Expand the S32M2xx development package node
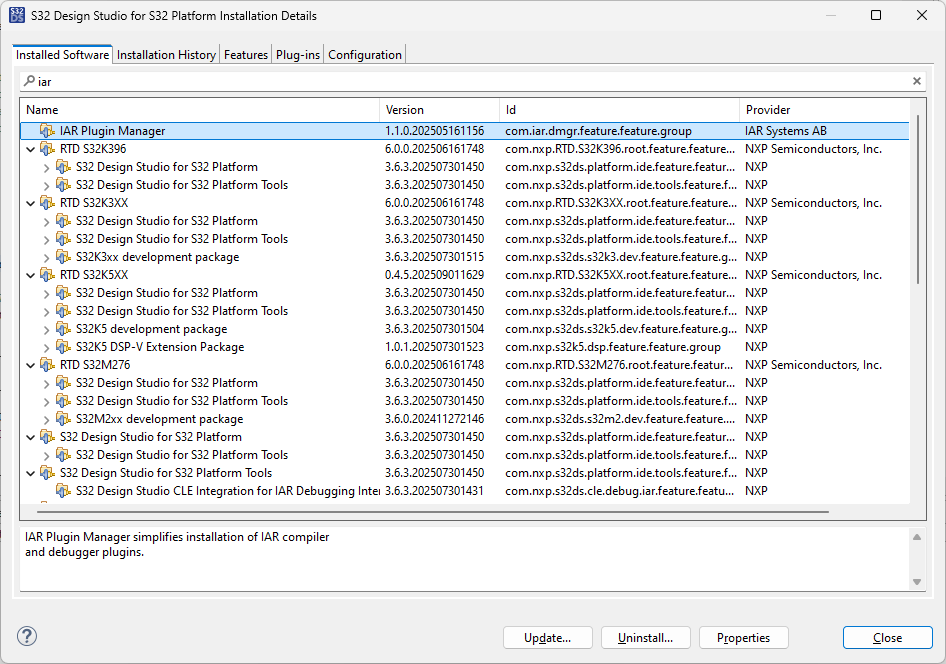 click(46, 419)
